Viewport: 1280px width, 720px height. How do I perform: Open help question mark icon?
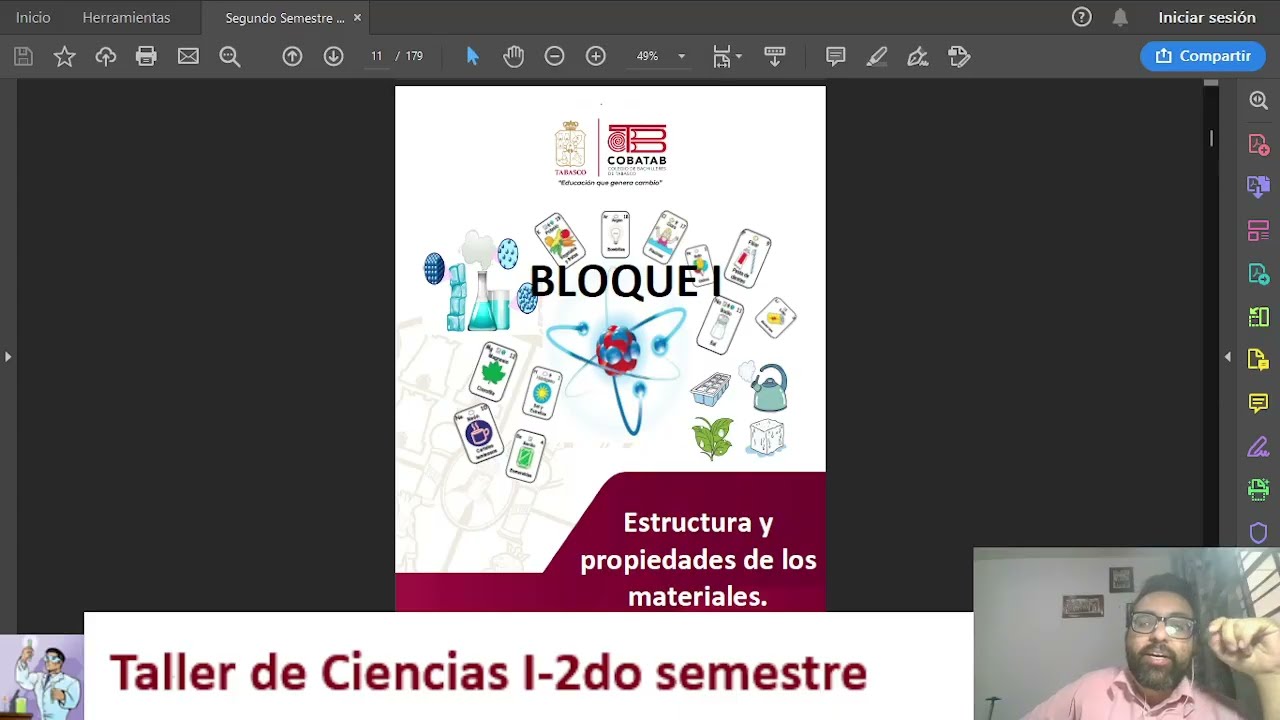tap(1081, 17)
